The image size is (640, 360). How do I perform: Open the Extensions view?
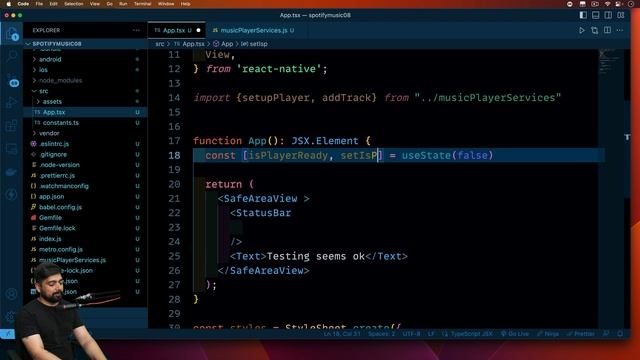(x=12, y=126)
